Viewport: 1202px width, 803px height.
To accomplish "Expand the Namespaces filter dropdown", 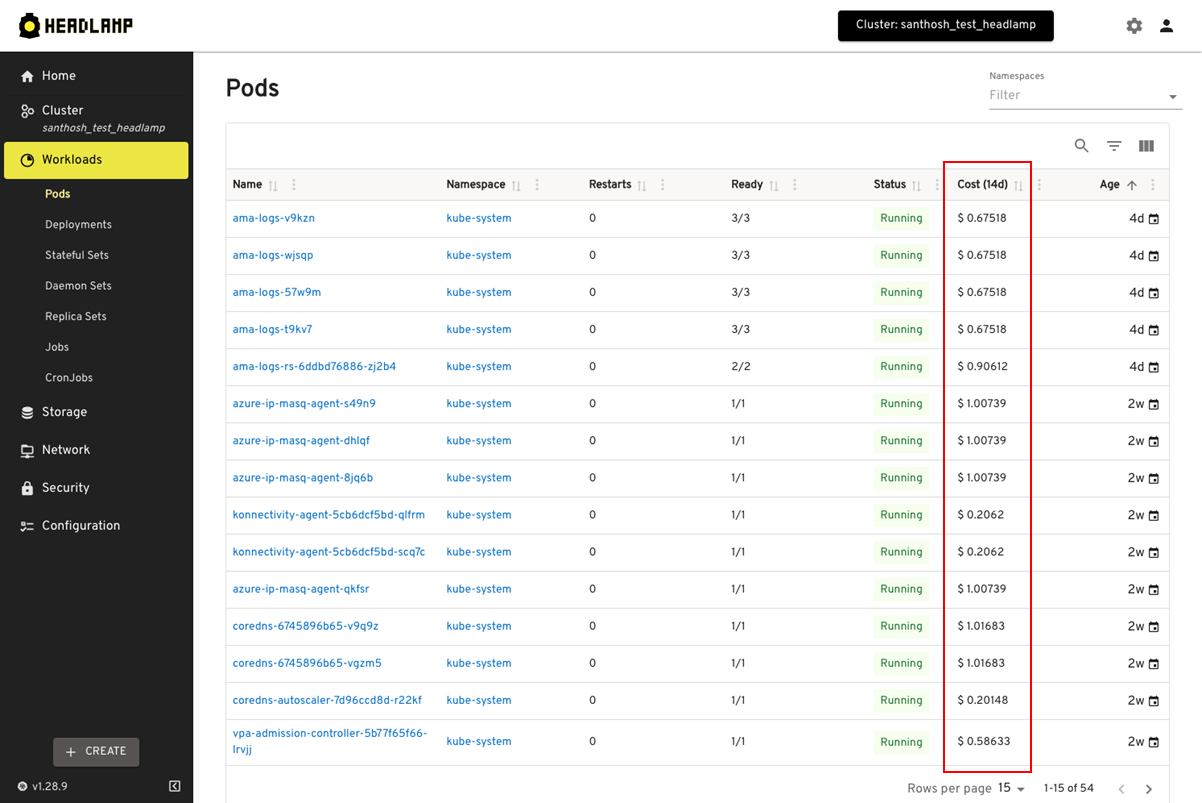I will pos(1172,97).
